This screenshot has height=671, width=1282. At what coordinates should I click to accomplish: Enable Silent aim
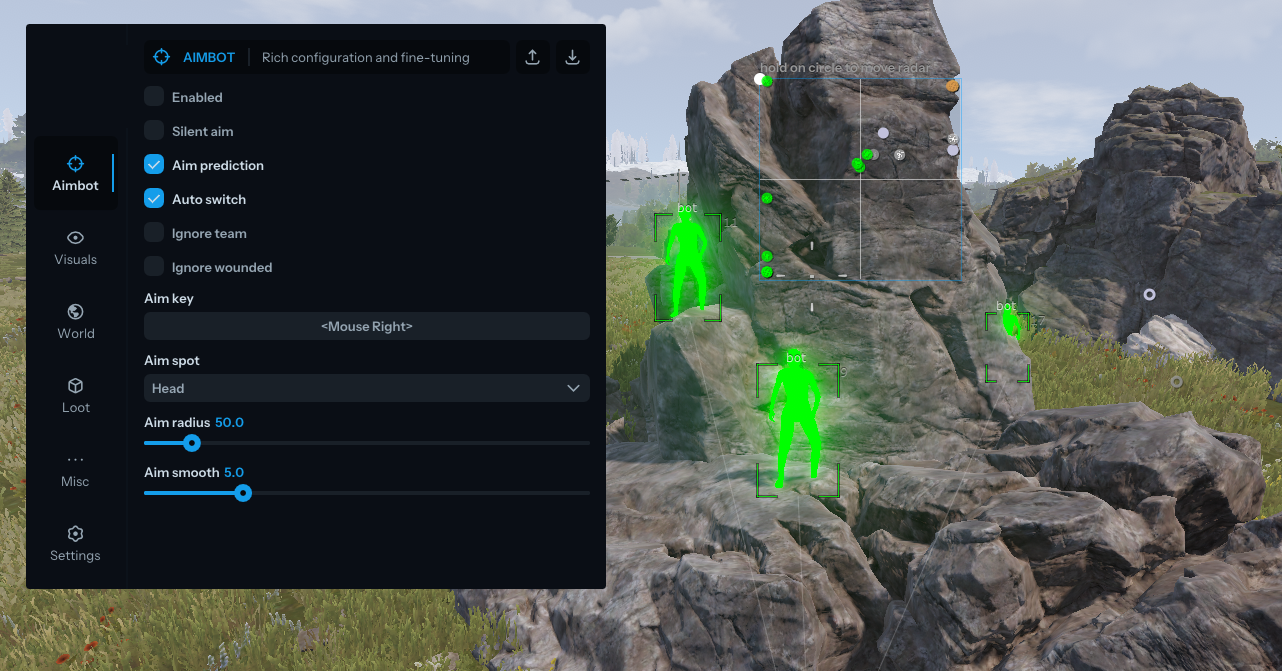[x=153, y=130]
